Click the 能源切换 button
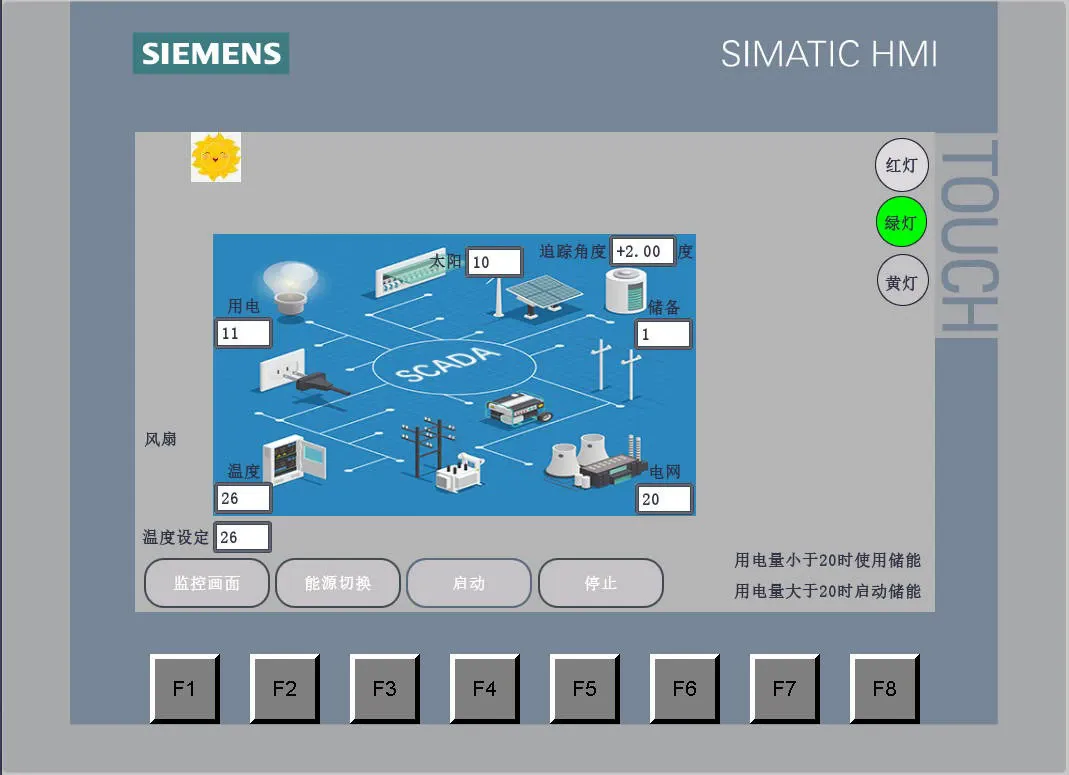 pyautogui.click(x=337, y=583)
